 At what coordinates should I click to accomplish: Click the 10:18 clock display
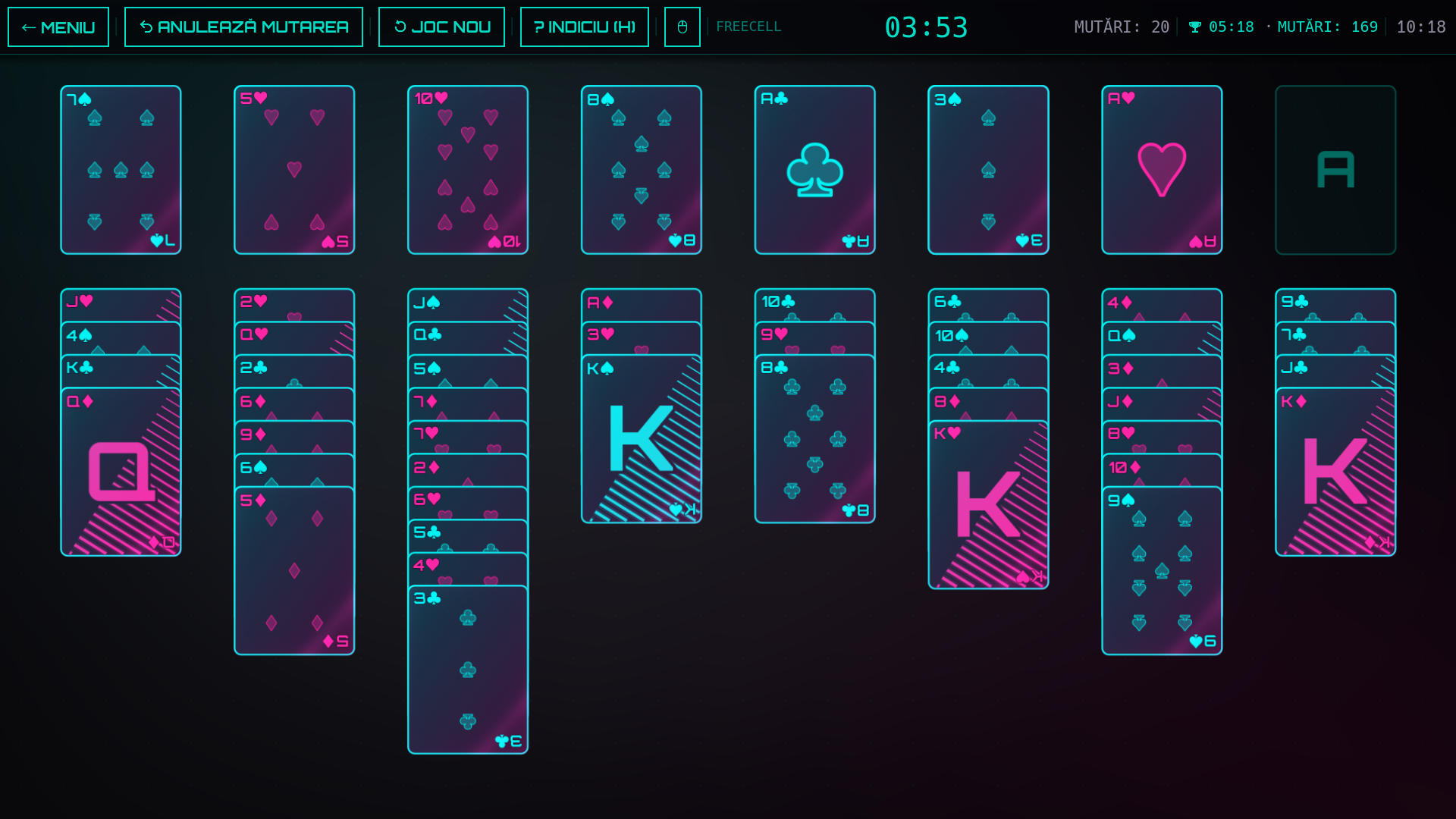click(x=1421, y=27)
